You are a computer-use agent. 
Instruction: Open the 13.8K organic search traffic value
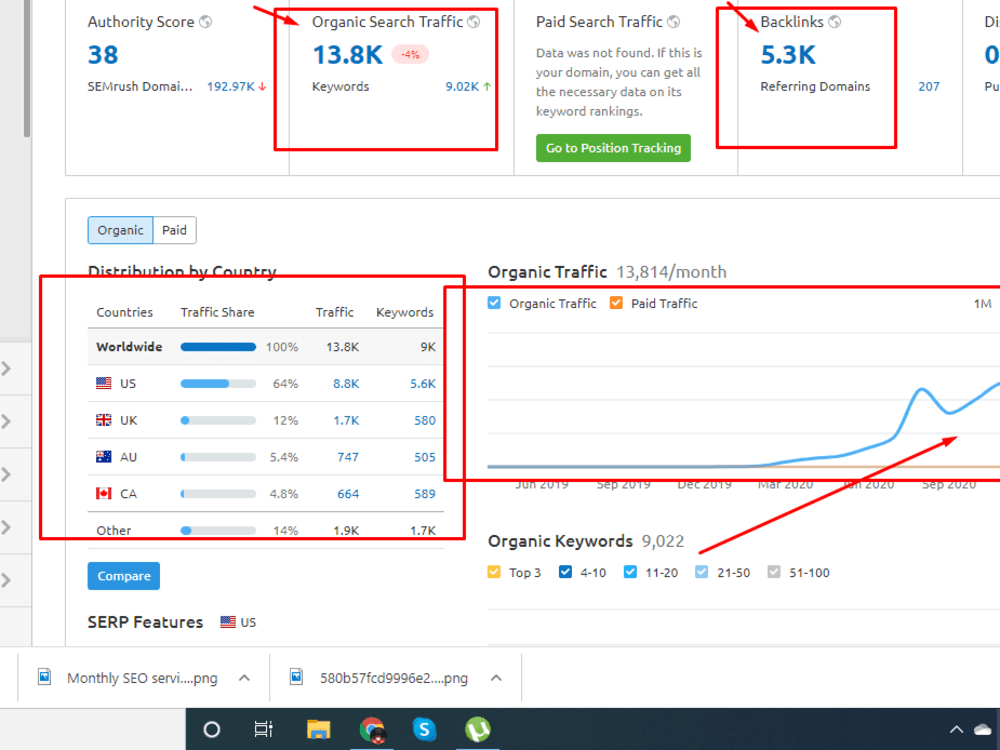point(348,55)
